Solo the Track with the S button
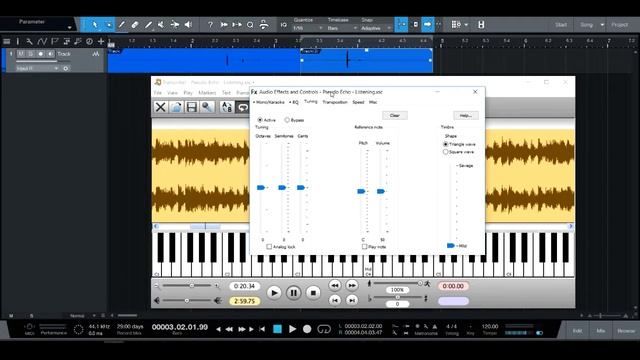640x360 pixels. click(30, 54)
